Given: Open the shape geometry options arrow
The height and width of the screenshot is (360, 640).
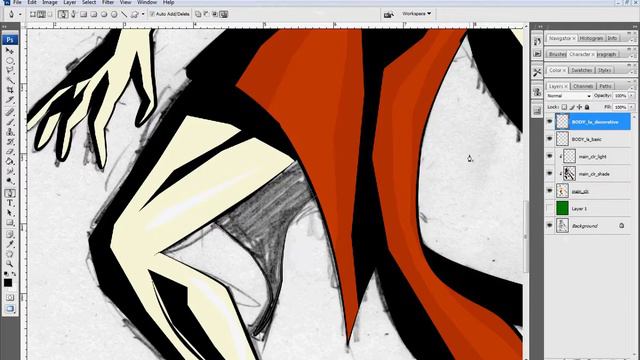Looking at the screenshot, I should [x=143, y=14].
